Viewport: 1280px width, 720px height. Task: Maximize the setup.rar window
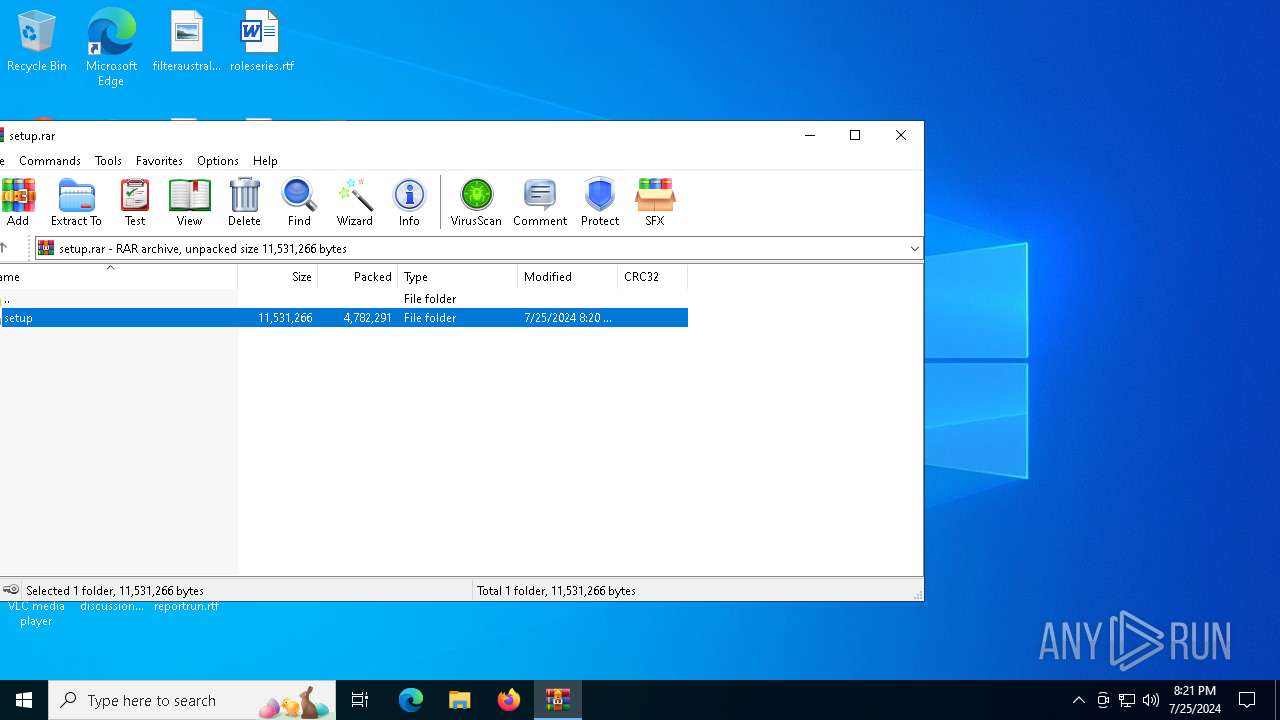[x=855, y=136]
